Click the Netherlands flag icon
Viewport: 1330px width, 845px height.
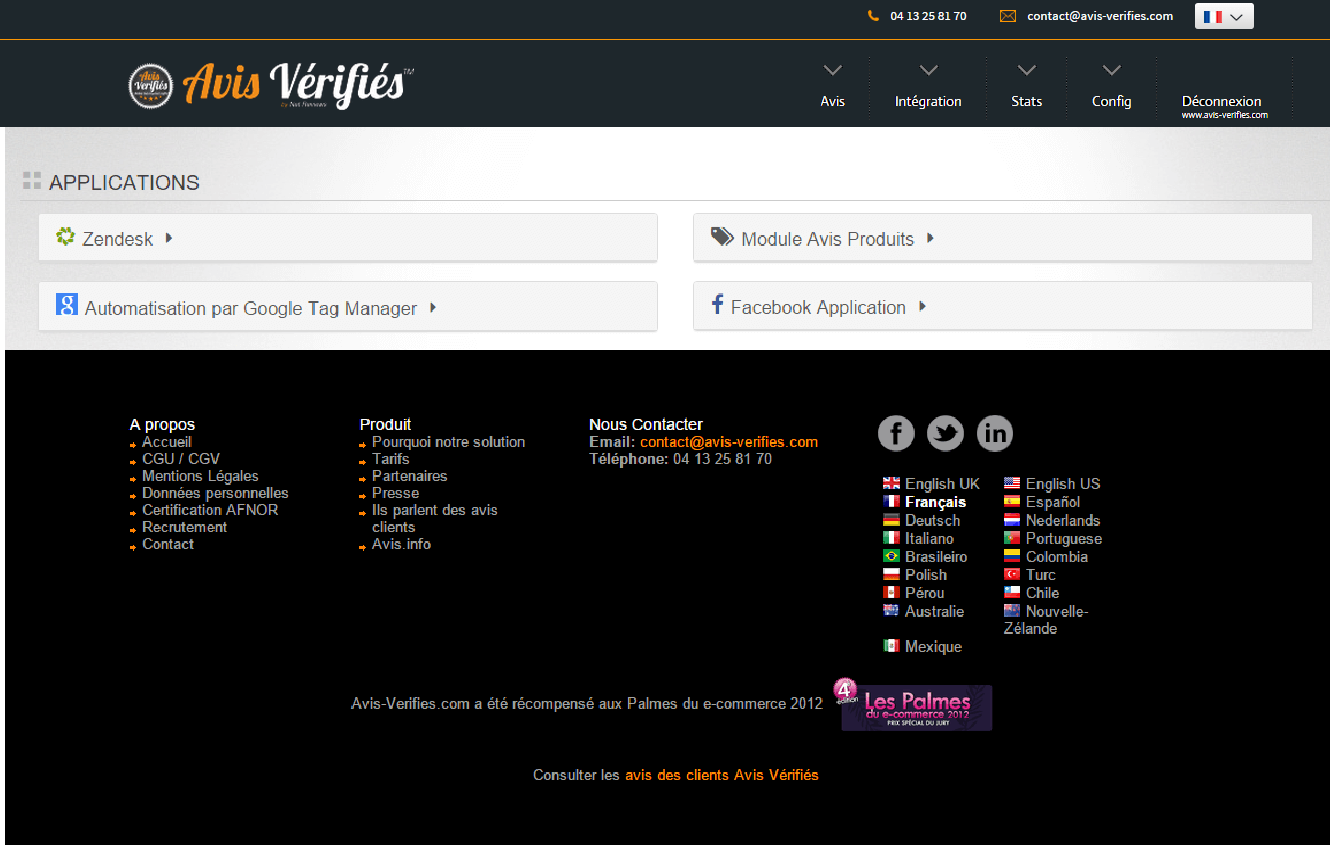point(1012,520)
